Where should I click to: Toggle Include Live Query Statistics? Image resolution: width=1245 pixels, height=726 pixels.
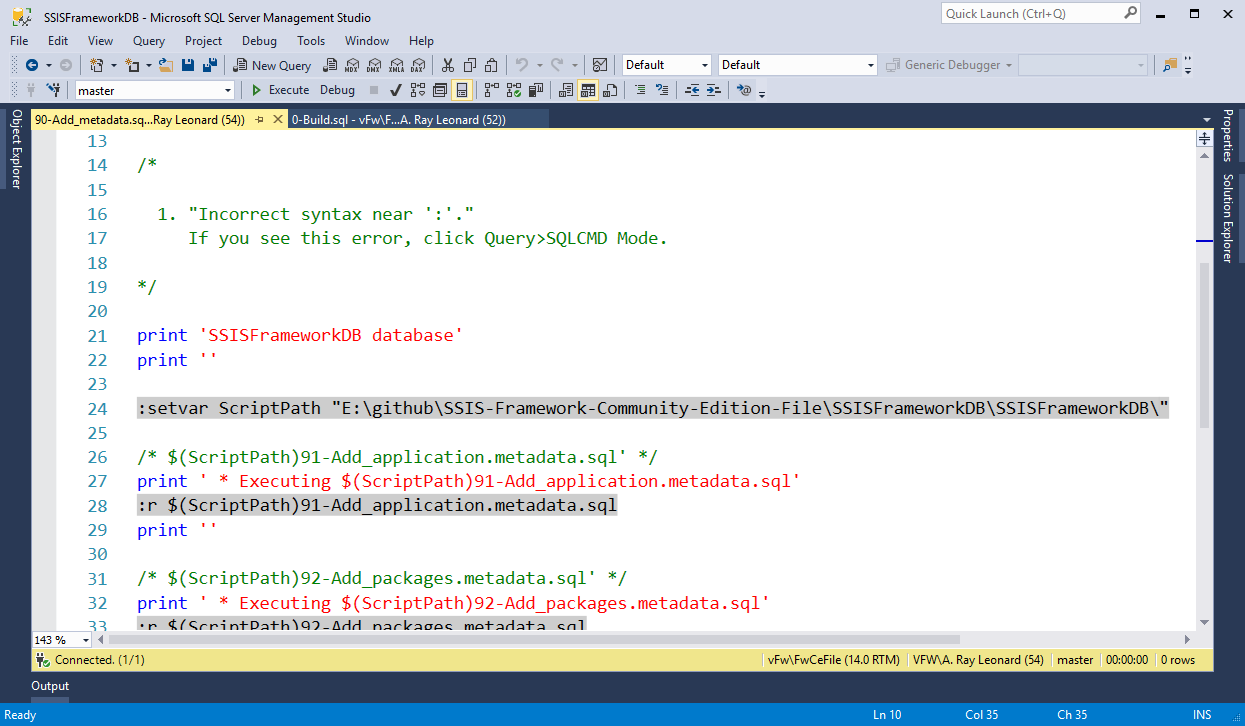pyautogui.click(x=513, y=90)
